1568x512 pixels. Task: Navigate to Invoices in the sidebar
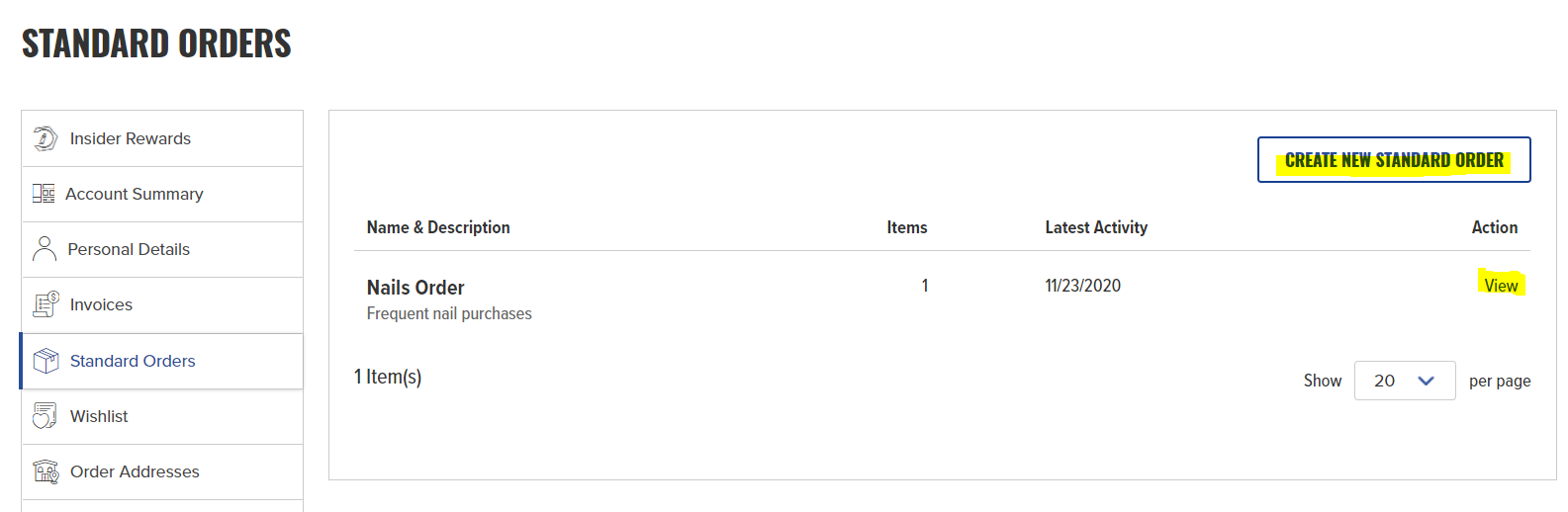tap(162, 304)
